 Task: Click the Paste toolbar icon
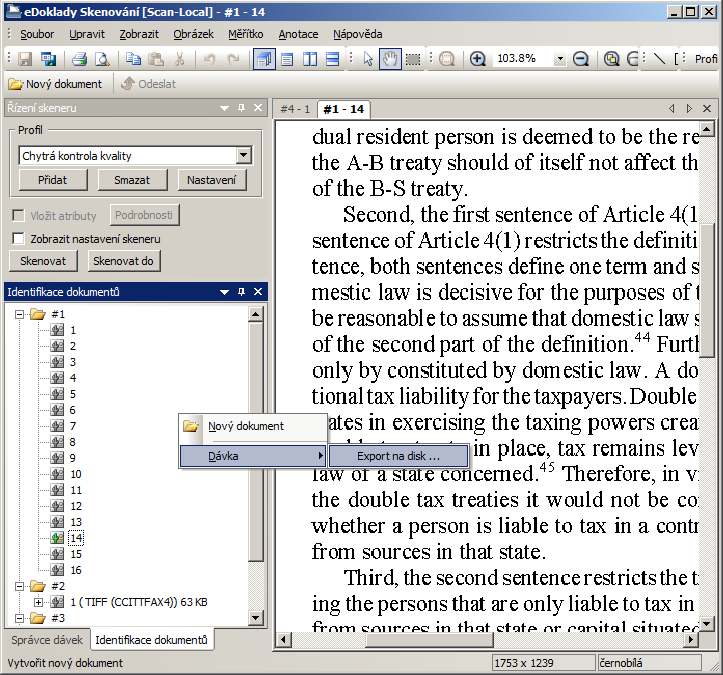coord(156,59)
